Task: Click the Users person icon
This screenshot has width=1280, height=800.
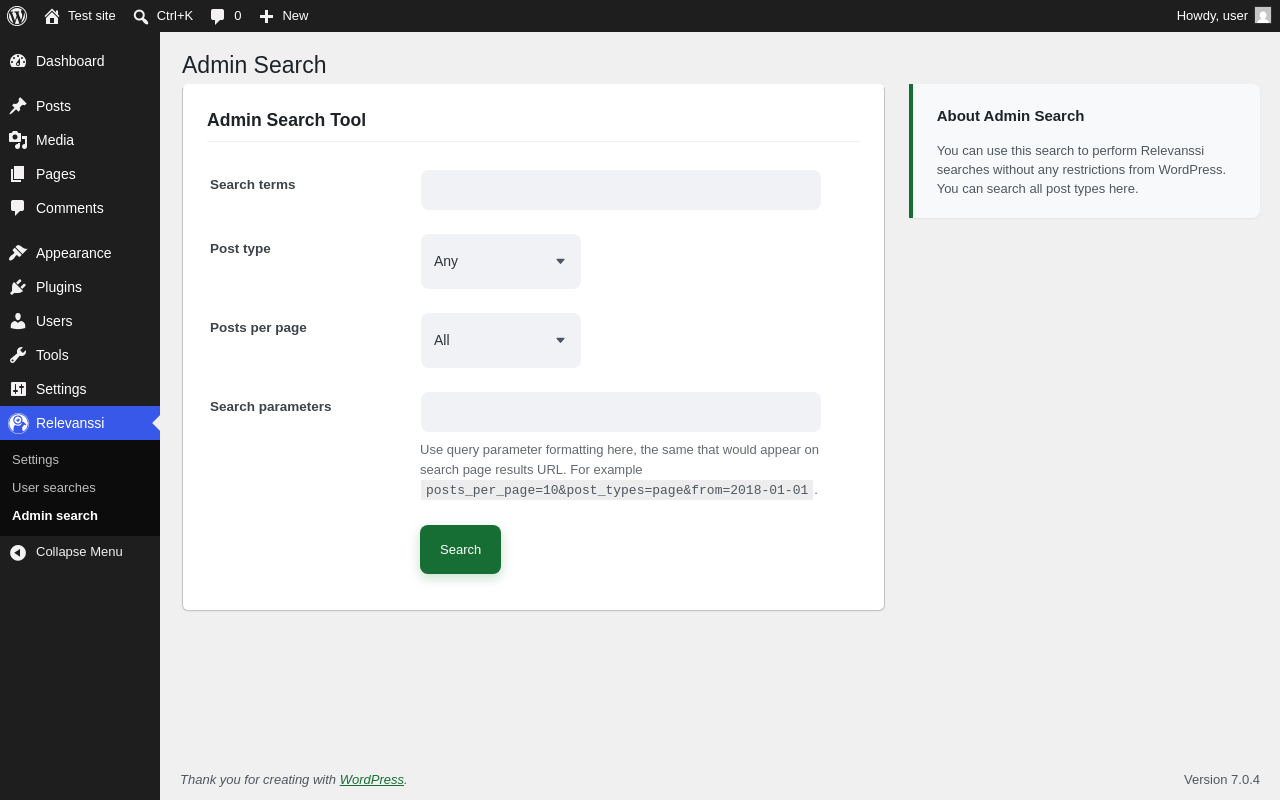Action: coord(18,321)
